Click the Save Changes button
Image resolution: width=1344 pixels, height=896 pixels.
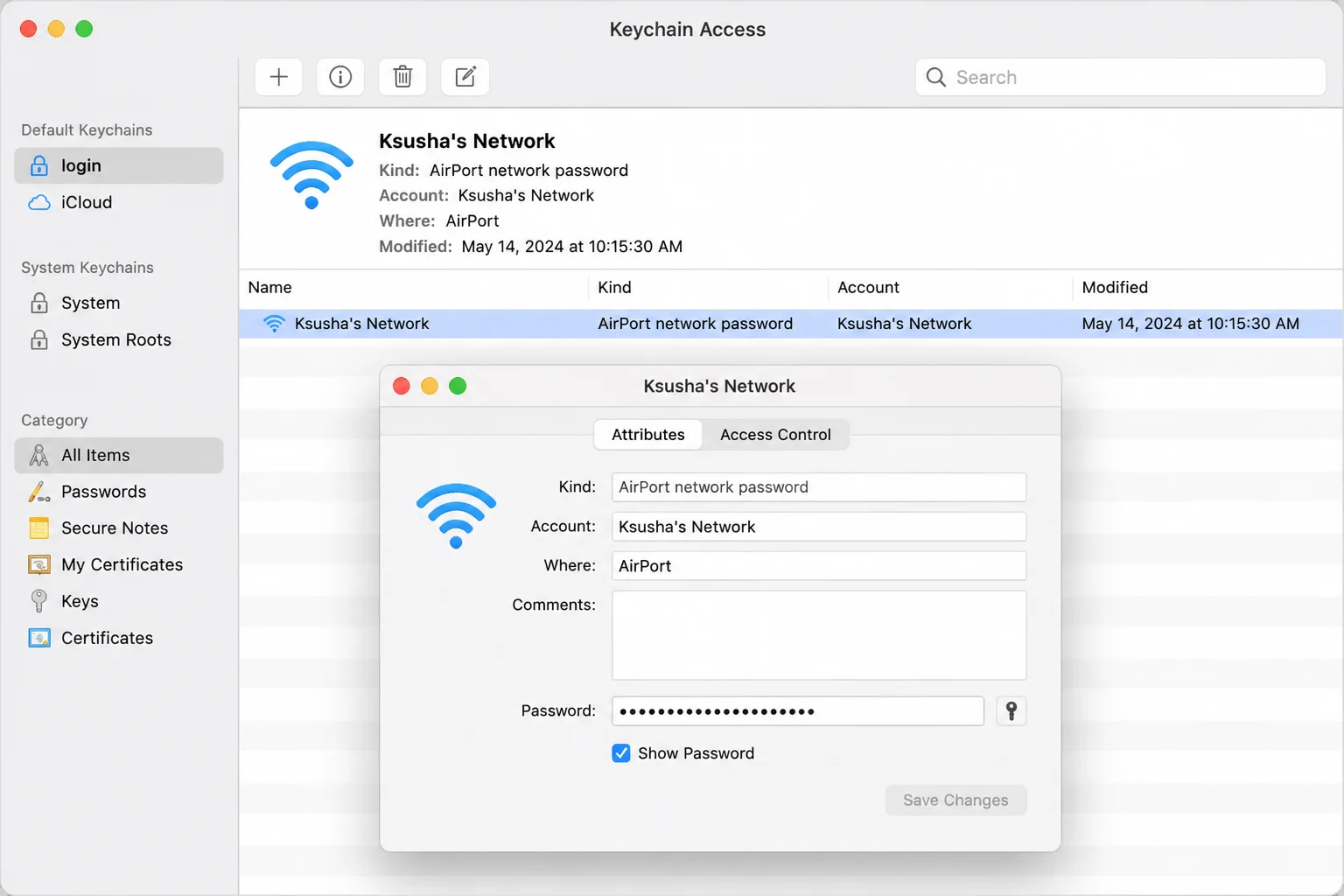pos(955,800)
